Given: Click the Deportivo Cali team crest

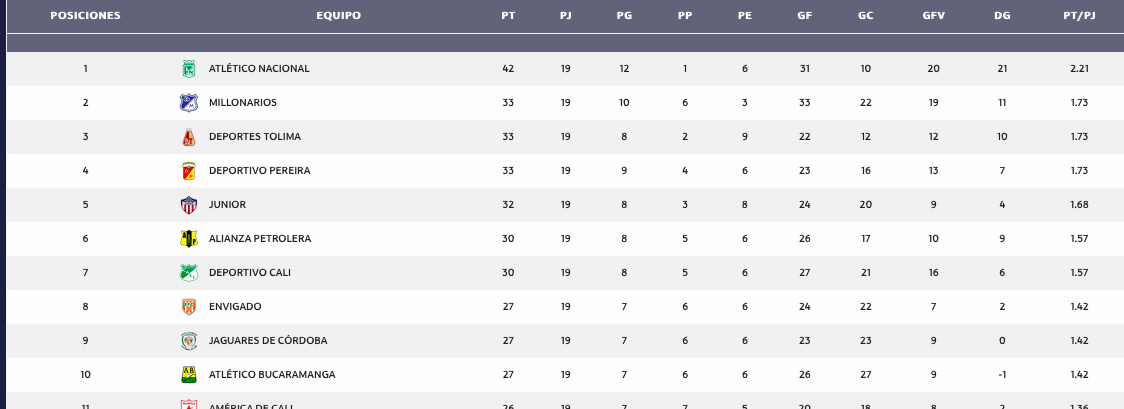Looking at the screenshot, I should point(189,273).
